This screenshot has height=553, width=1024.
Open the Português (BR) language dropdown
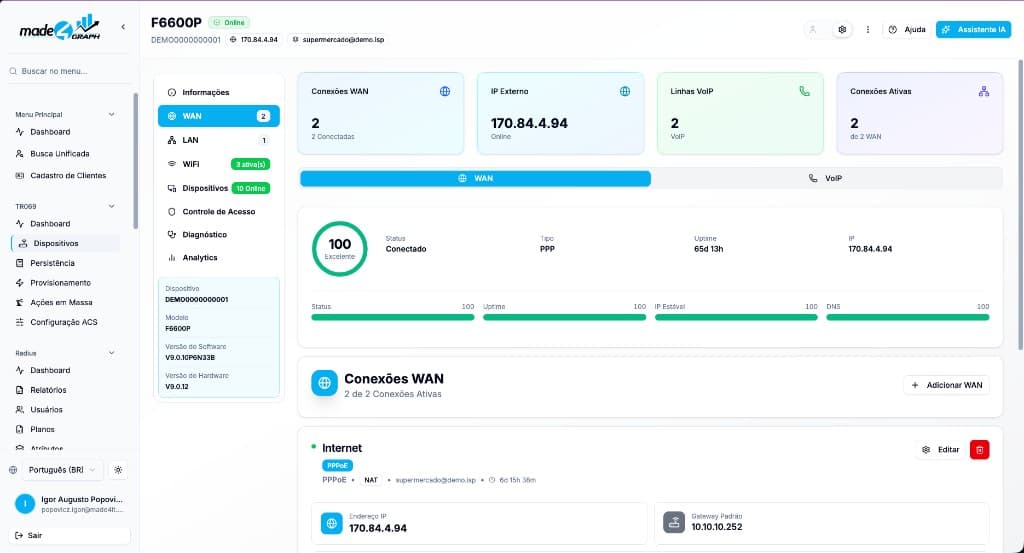[62, 470]
